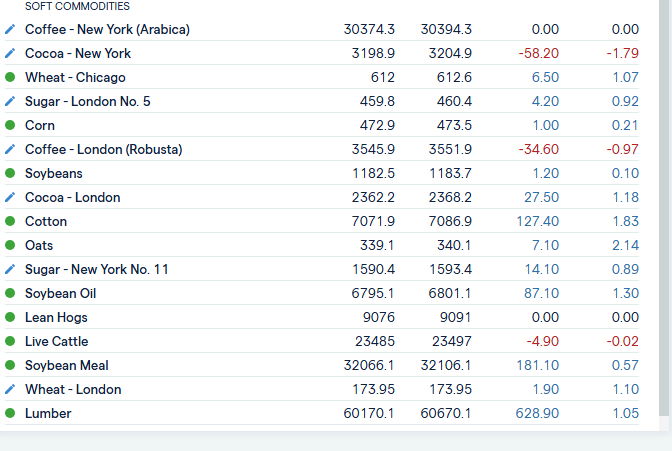Select the Wheat - Chicago row name
The width and height of the screenshot is (672, 451).
(x=75, y=77)
